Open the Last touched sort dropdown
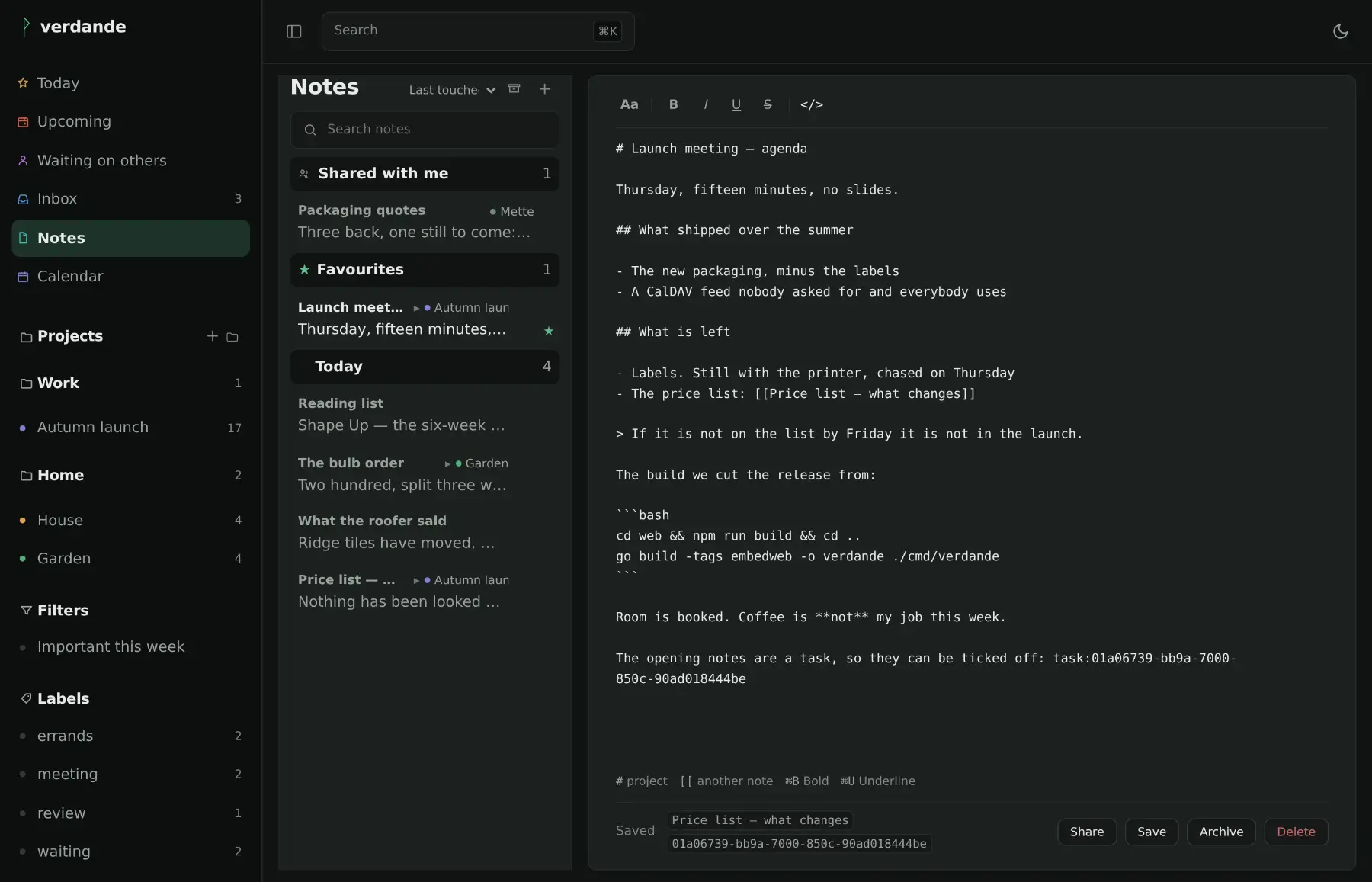 [x=452, y=90]
